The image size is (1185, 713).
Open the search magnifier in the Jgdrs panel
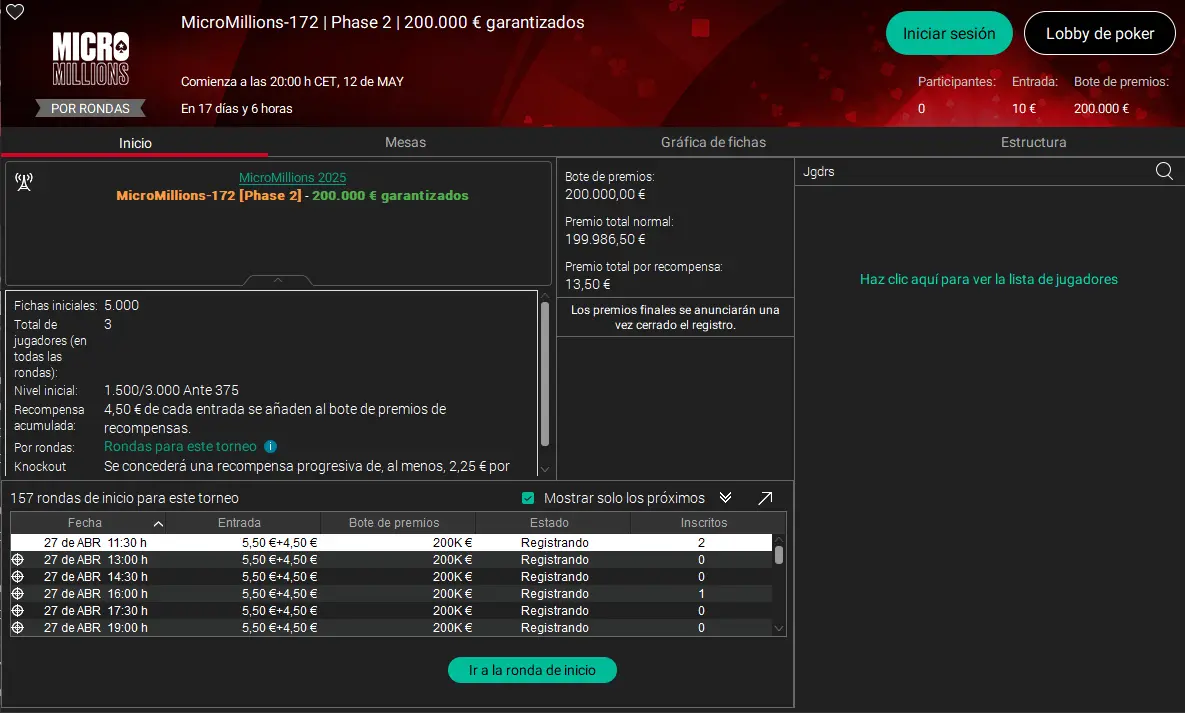(x=1163, y=171)
